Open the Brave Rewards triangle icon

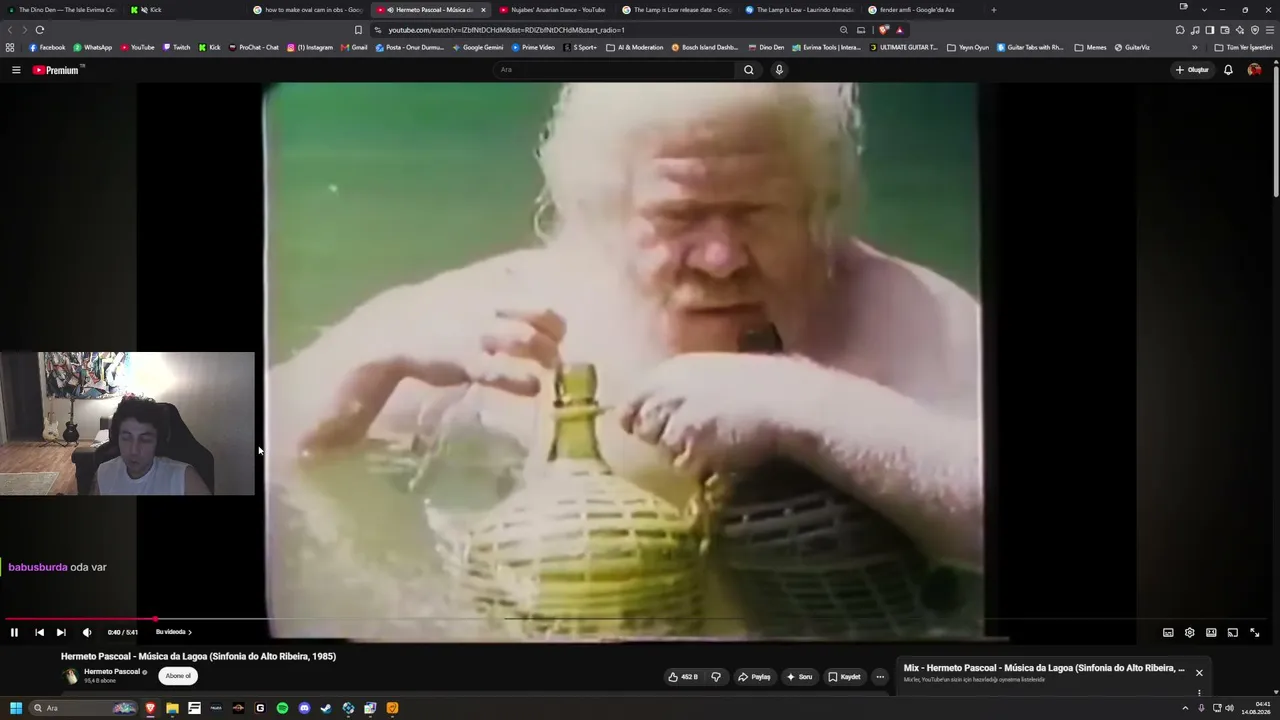[x=899, y=30]
